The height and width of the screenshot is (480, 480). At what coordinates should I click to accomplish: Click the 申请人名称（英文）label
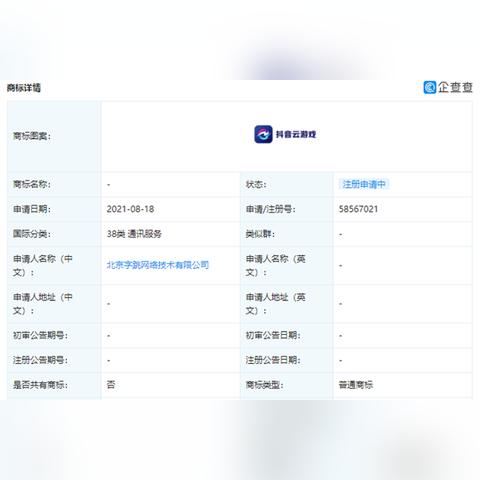(x=275, y=265)
